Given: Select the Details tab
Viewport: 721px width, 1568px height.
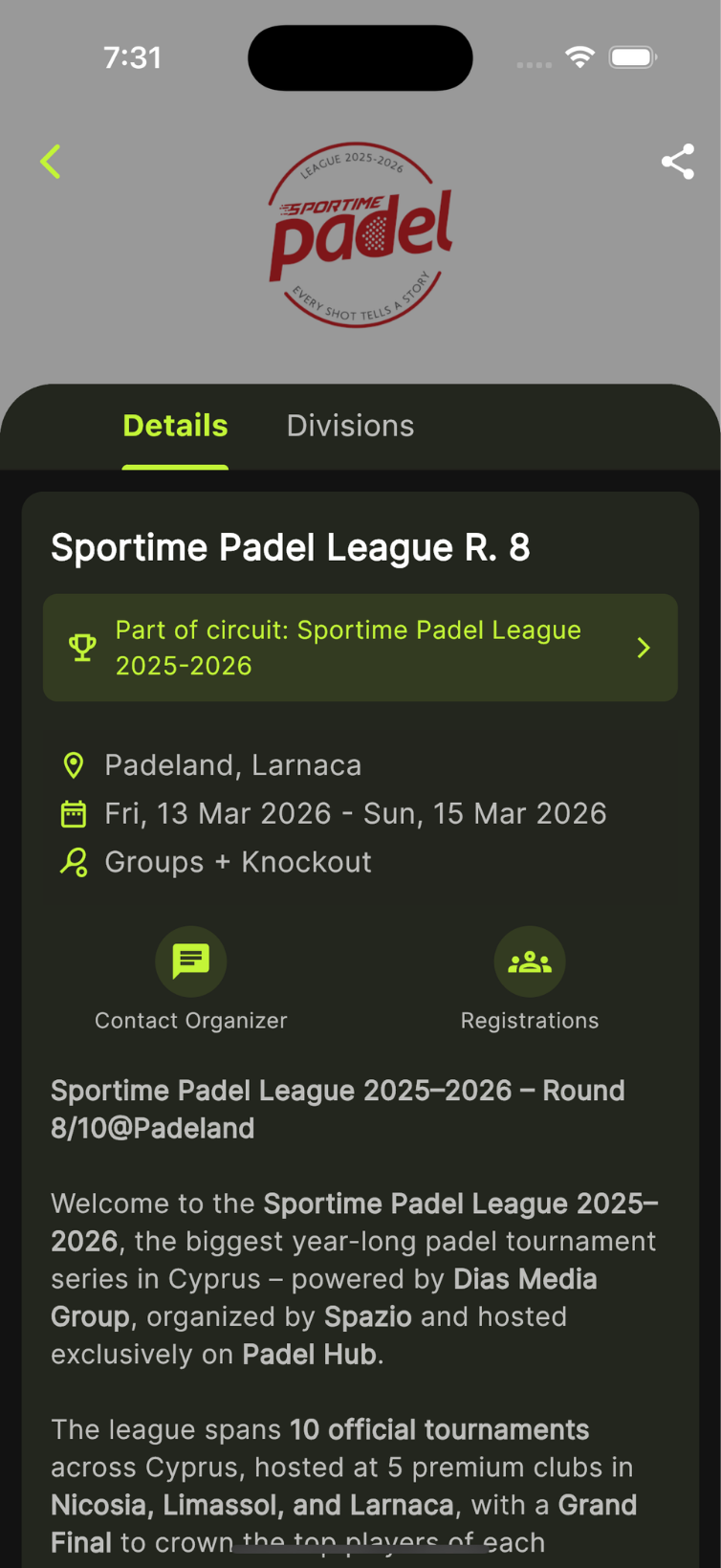Looking at the screenshot, I should click(175, 426).
